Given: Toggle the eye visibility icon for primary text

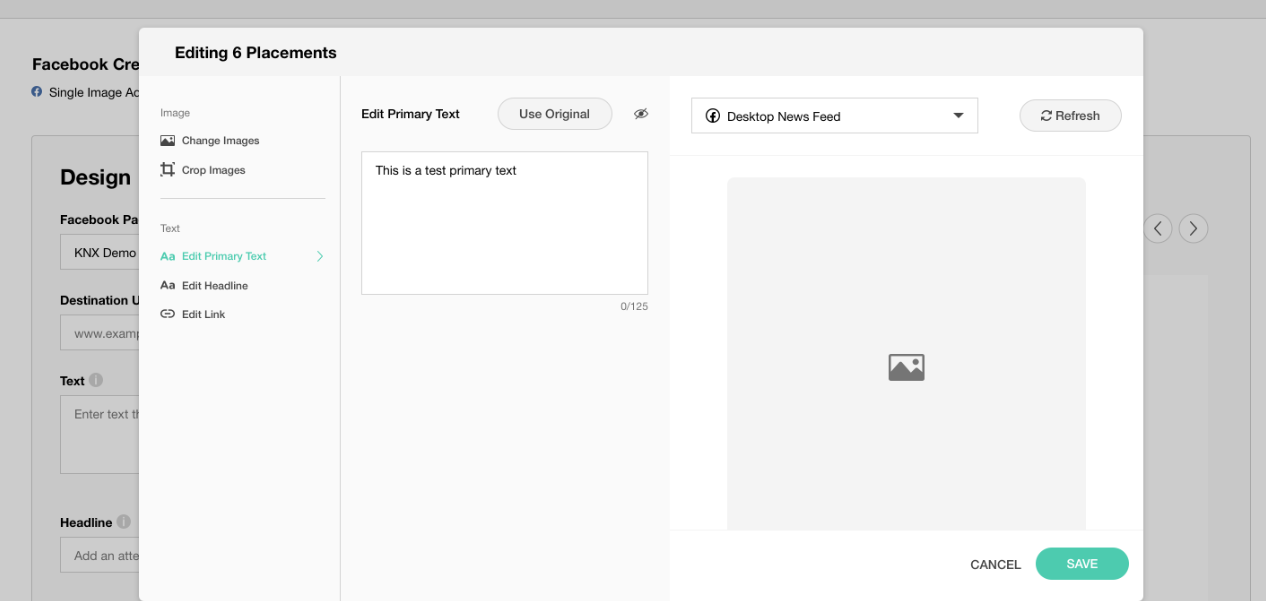Looking at the screenshot, I should click(x=641, y=114).
